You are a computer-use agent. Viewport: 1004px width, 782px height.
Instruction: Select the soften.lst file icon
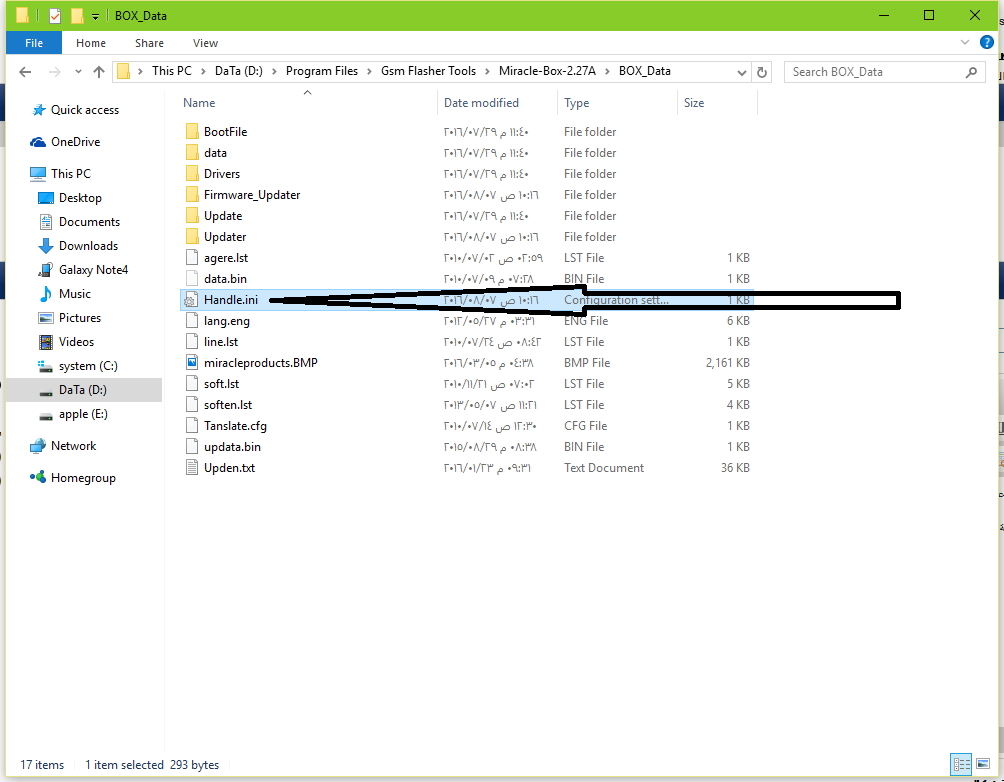(192, 405)
